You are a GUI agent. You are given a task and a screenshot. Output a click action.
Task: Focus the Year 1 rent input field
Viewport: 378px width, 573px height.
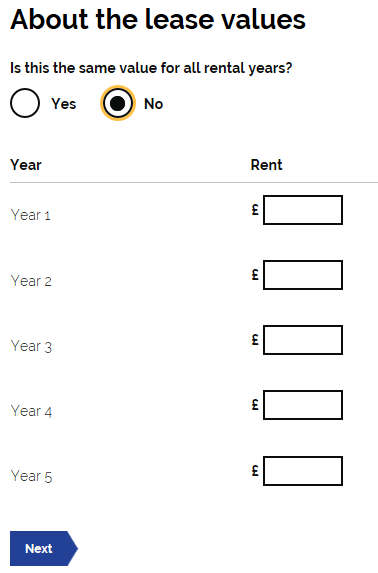tap(303, 210)
